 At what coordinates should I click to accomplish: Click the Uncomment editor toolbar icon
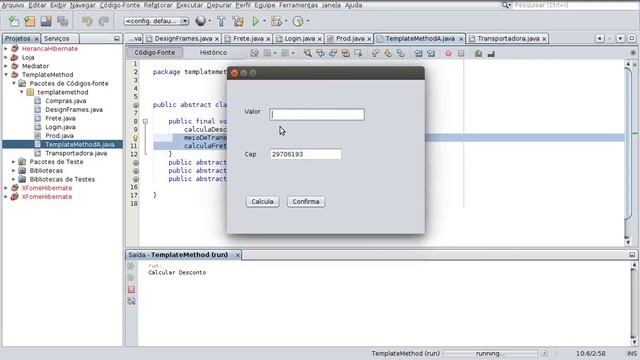[x=491, y=53]
